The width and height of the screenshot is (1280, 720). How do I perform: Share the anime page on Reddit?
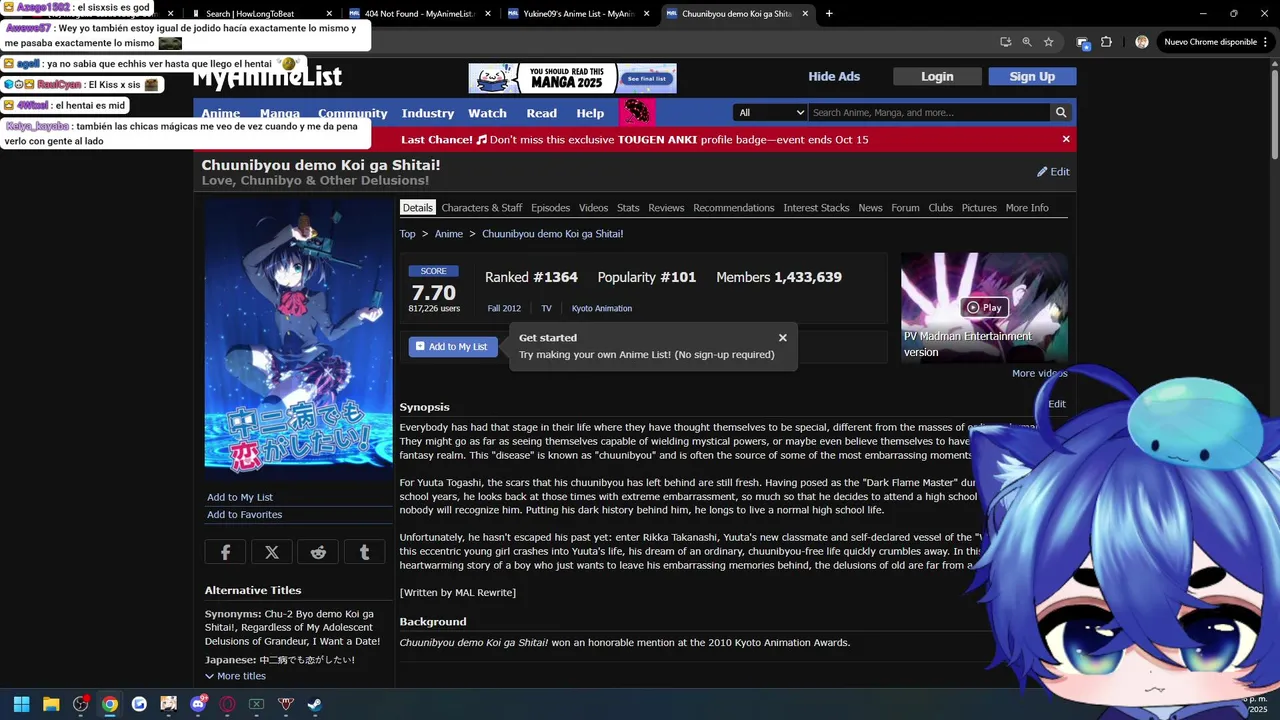click(x=318, y=552)
